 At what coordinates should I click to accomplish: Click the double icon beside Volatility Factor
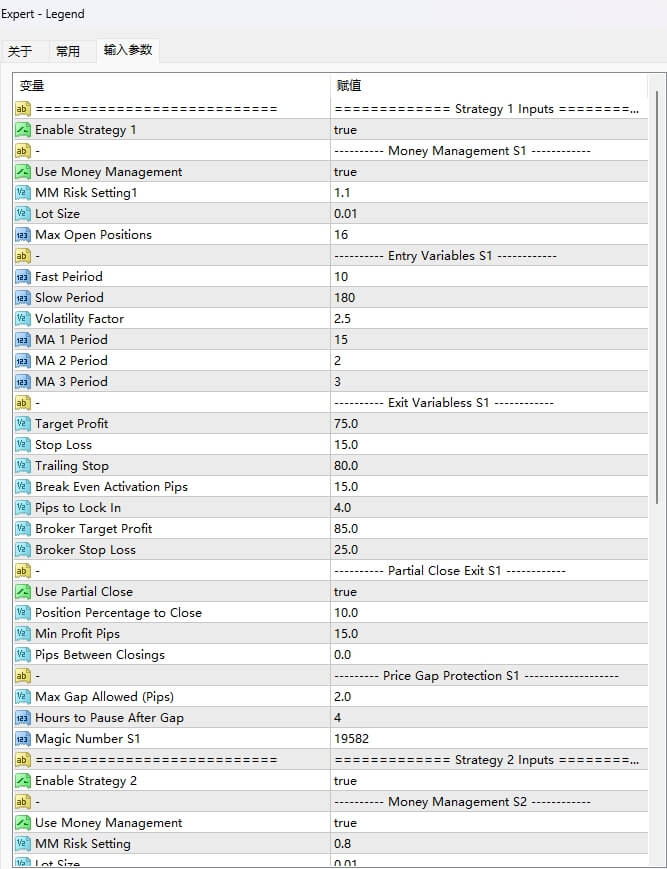(23, 319)
